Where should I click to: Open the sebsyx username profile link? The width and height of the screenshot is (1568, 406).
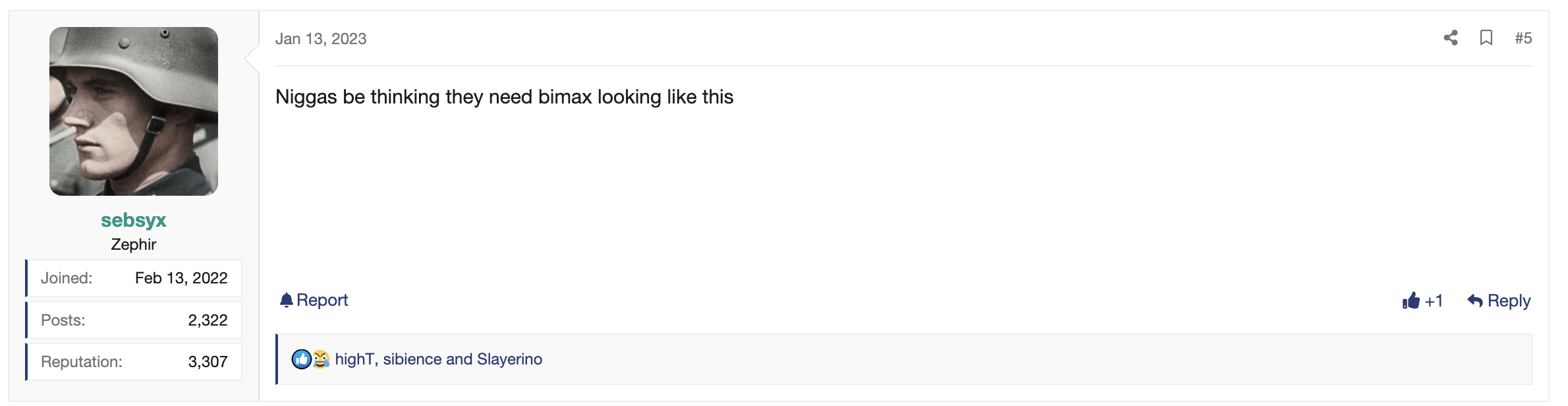pos(134,220)
